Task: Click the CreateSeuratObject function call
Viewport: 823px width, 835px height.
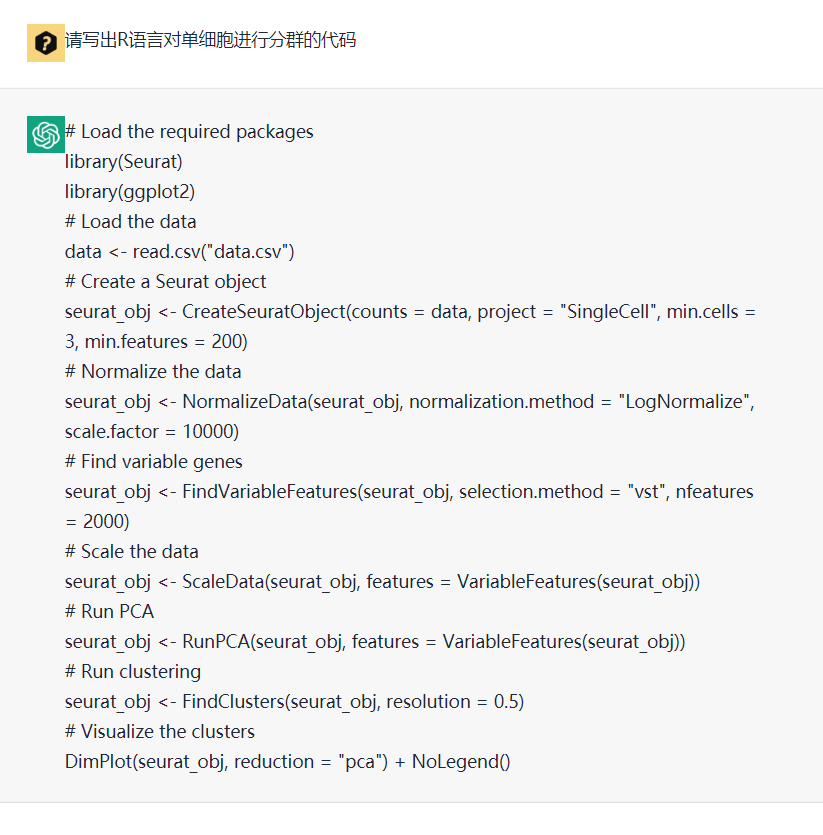Action: click(410, 326)
